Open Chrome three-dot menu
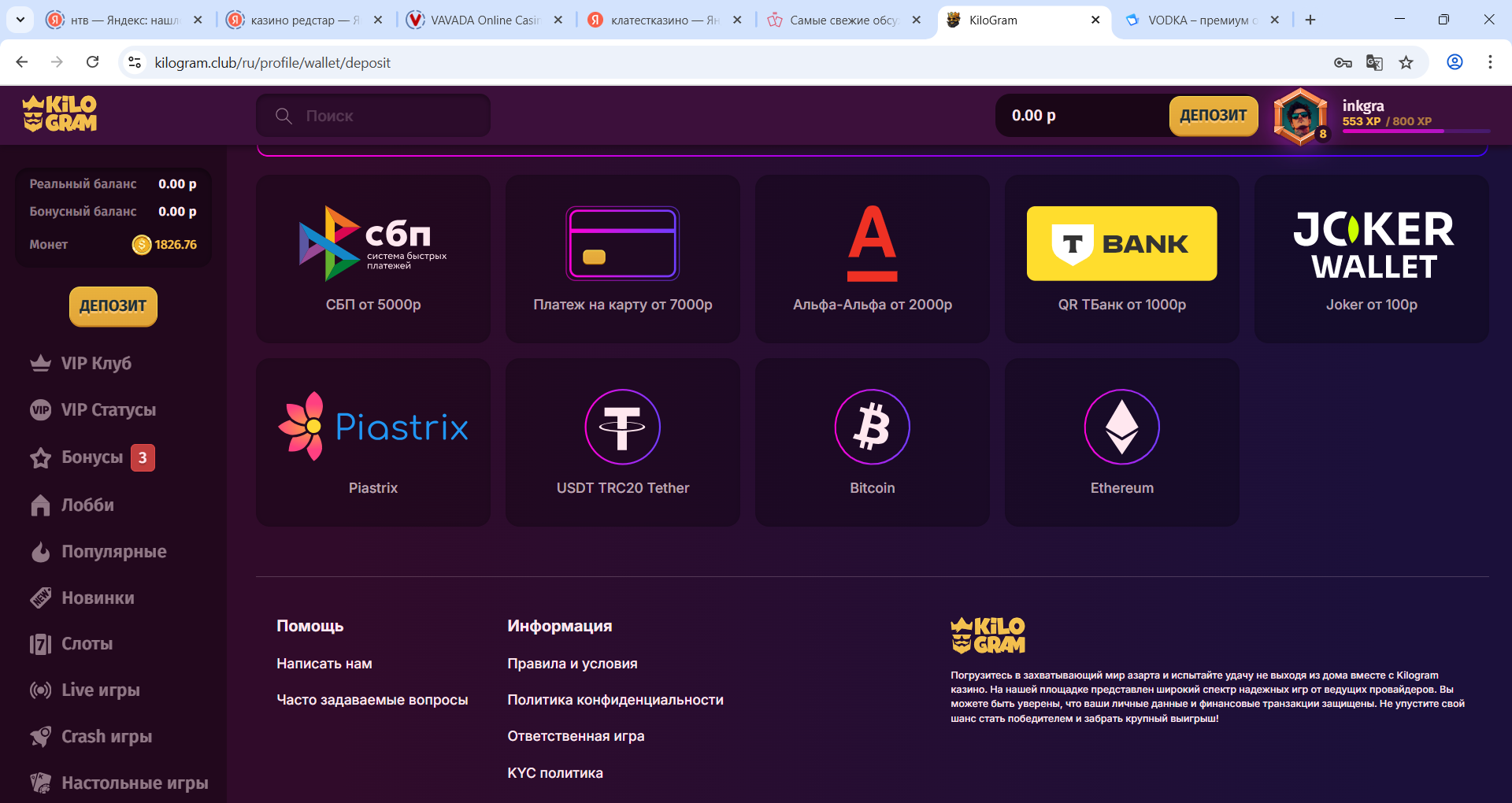 coord(1489,62)
